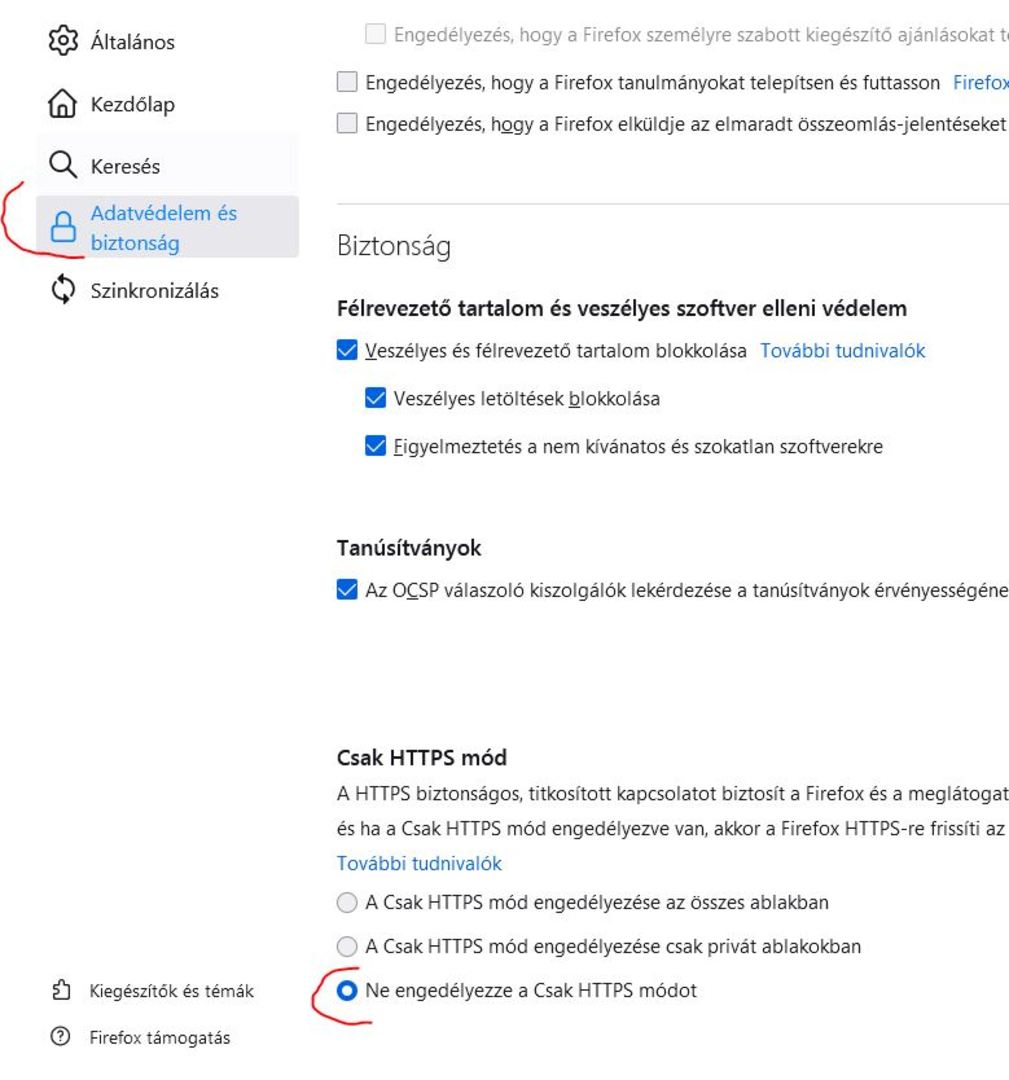Disable Figyelmeztetés a nem kívánatos szoftverekre
The image size is (1009, 1080).
pyautogui.click(x=376, y=447)
